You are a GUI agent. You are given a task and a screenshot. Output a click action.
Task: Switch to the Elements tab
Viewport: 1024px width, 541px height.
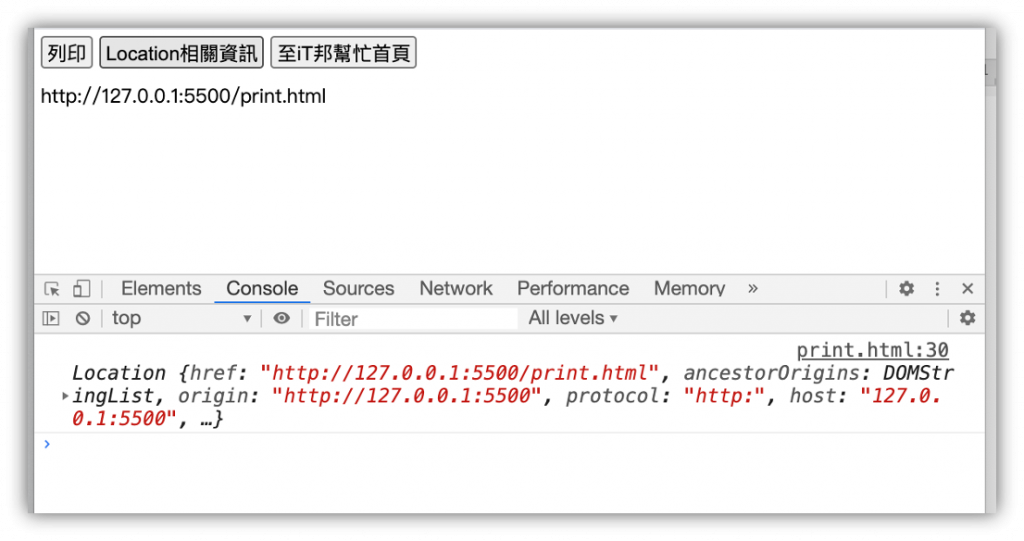pyautogui.click(x=161, y=288)
